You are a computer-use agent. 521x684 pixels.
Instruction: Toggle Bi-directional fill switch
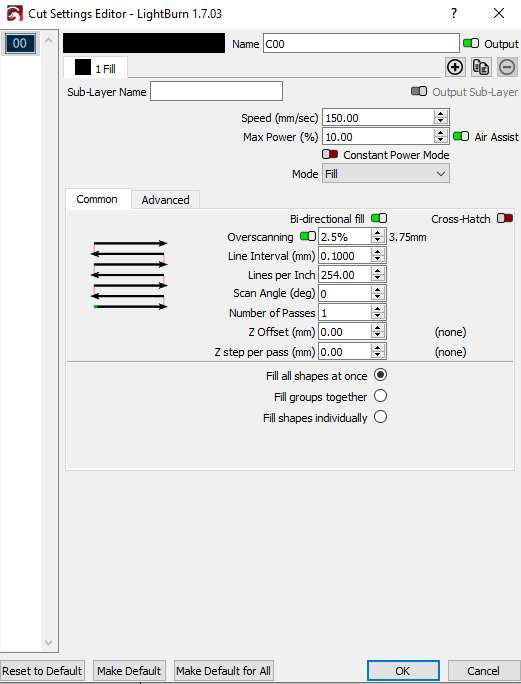coord(379,218)
